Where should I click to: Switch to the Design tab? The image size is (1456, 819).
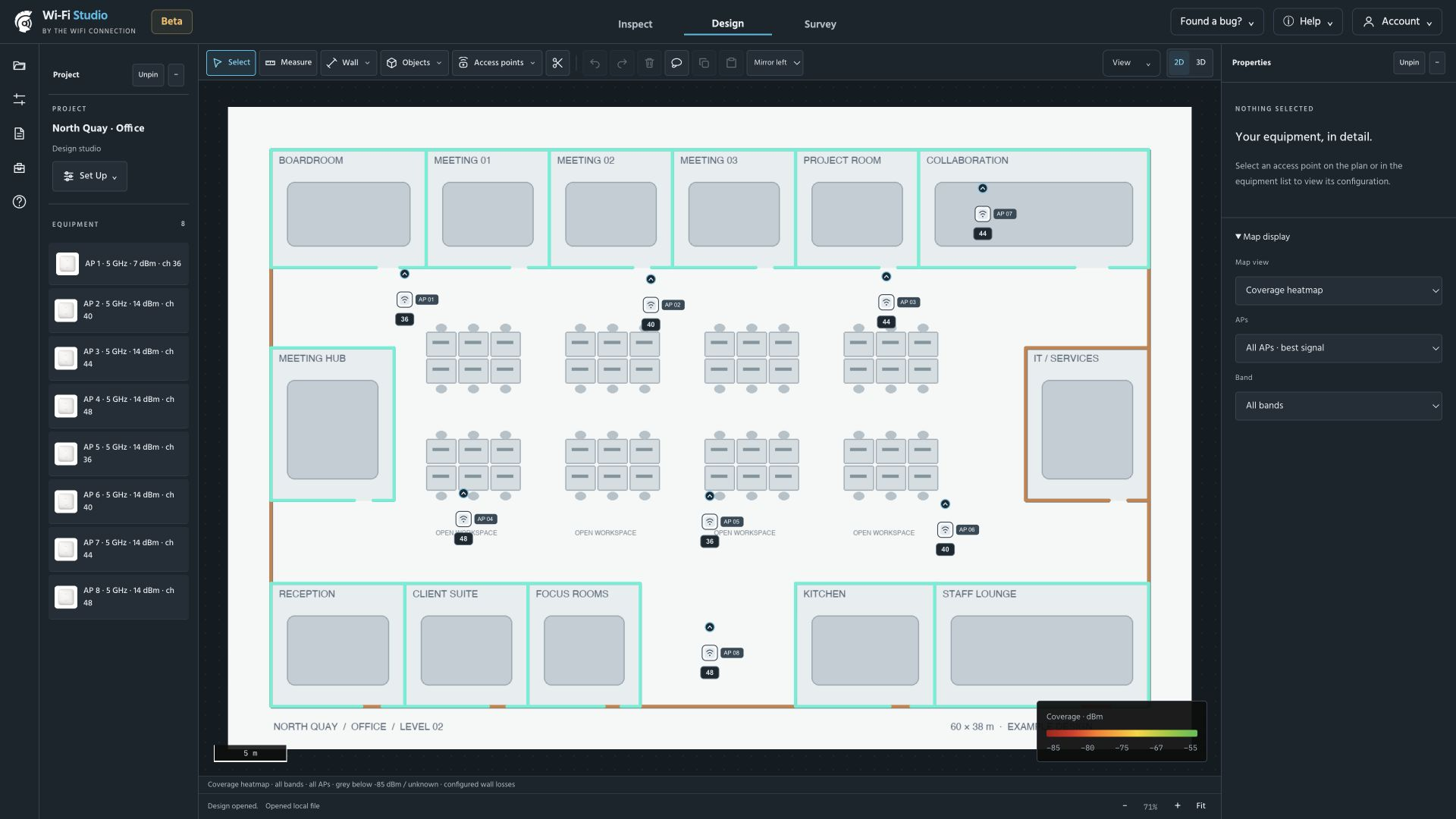coord(727,24)
